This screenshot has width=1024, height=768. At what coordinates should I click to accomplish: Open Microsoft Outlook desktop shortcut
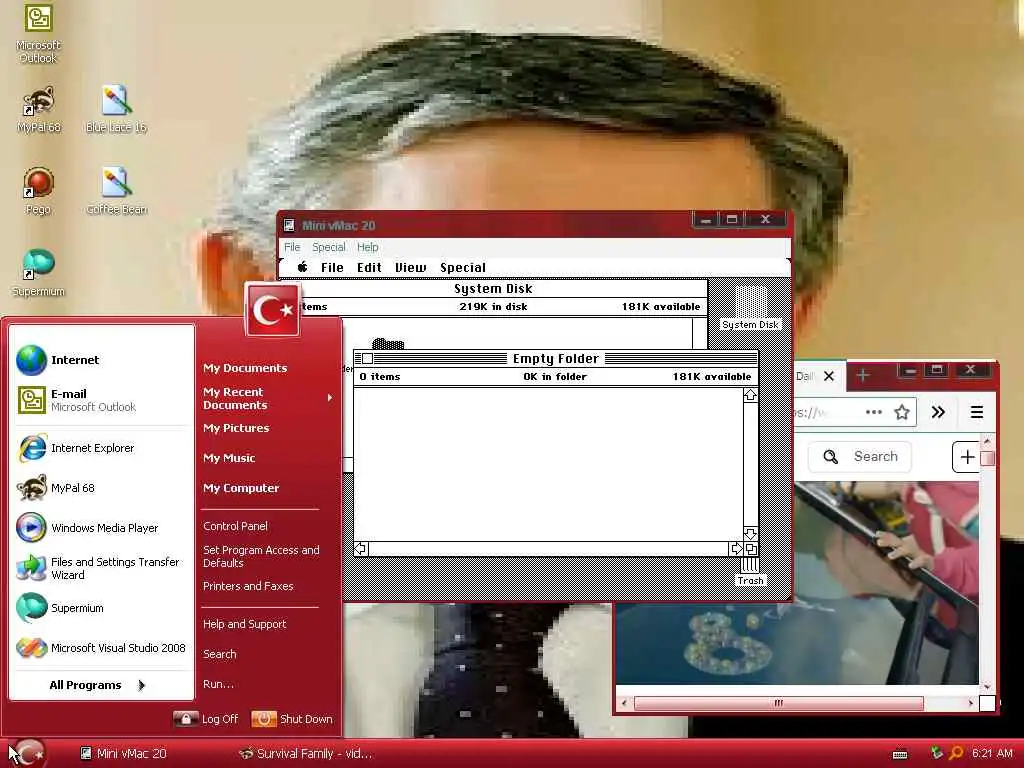(x=38, y=33)
